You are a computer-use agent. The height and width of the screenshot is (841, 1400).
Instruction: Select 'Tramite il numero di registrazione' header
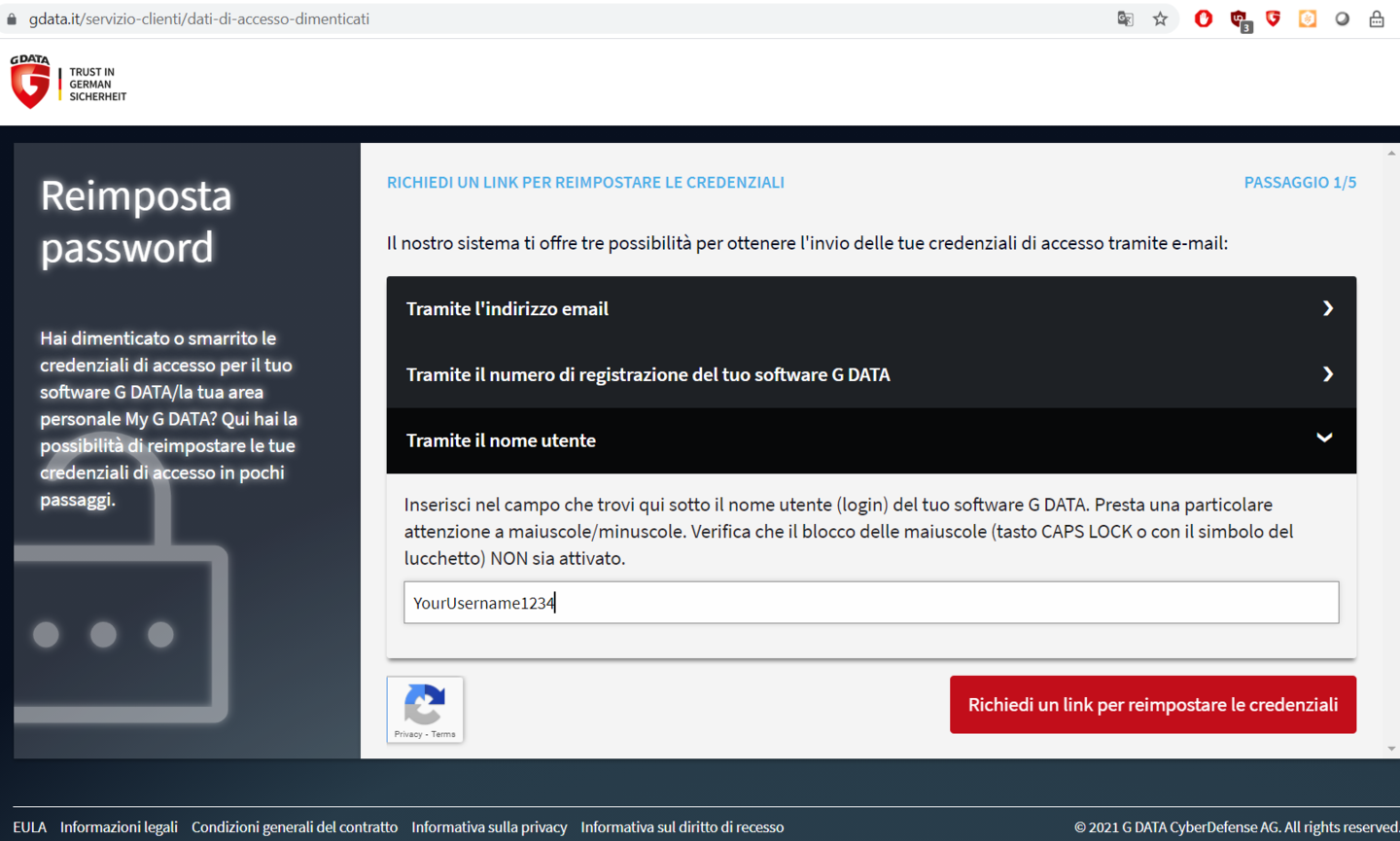pyautogui.click(x=871, y=374)
